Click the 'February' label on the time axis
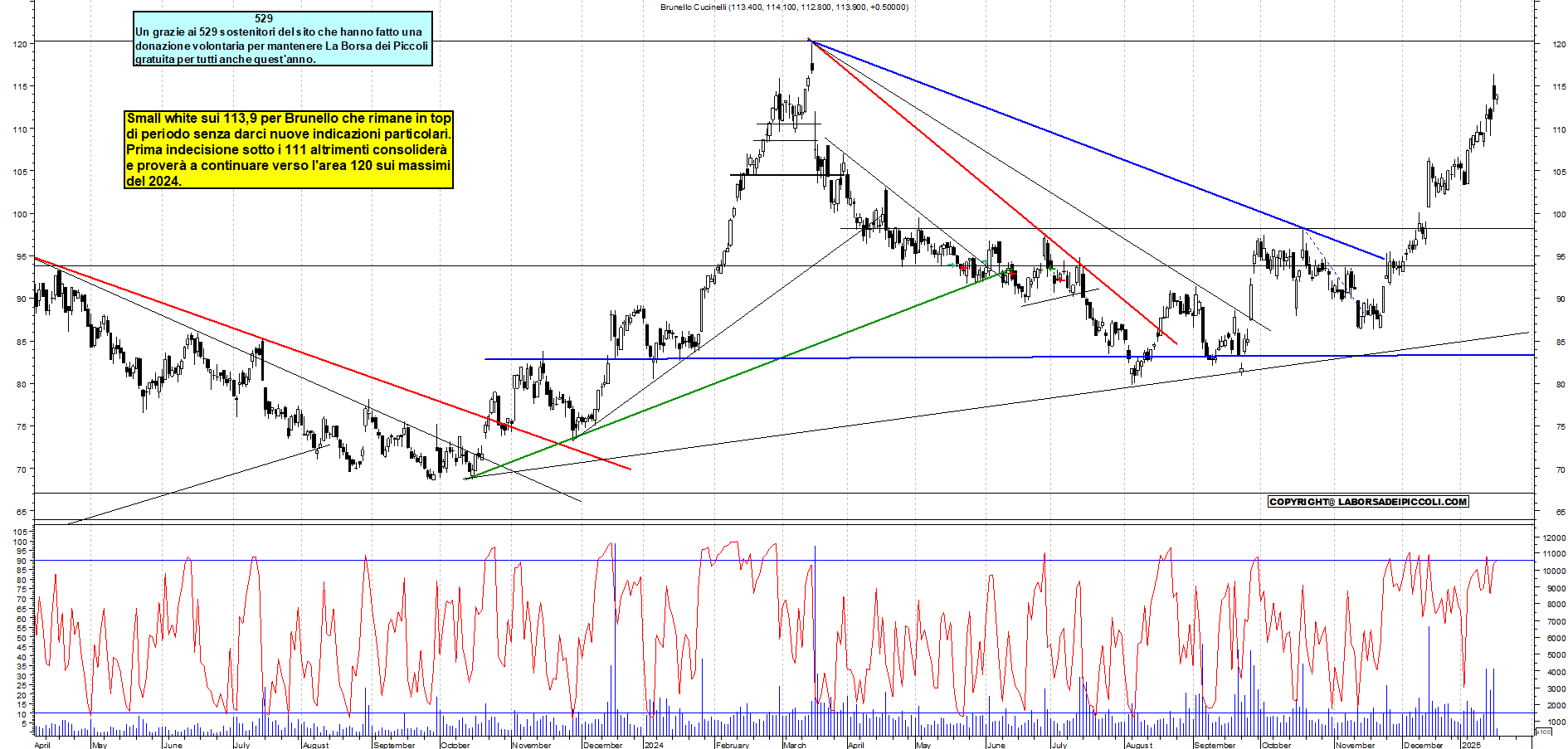Viewport: 1568px width, 749px height. click(733, 745)
